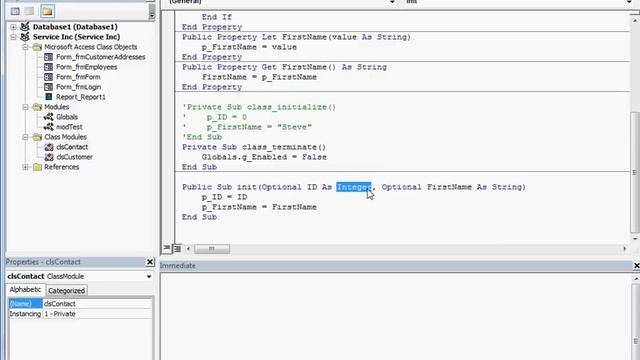Switch to Categorized properties tab
The height and width of the screenshot is (360, 640).
67,291
